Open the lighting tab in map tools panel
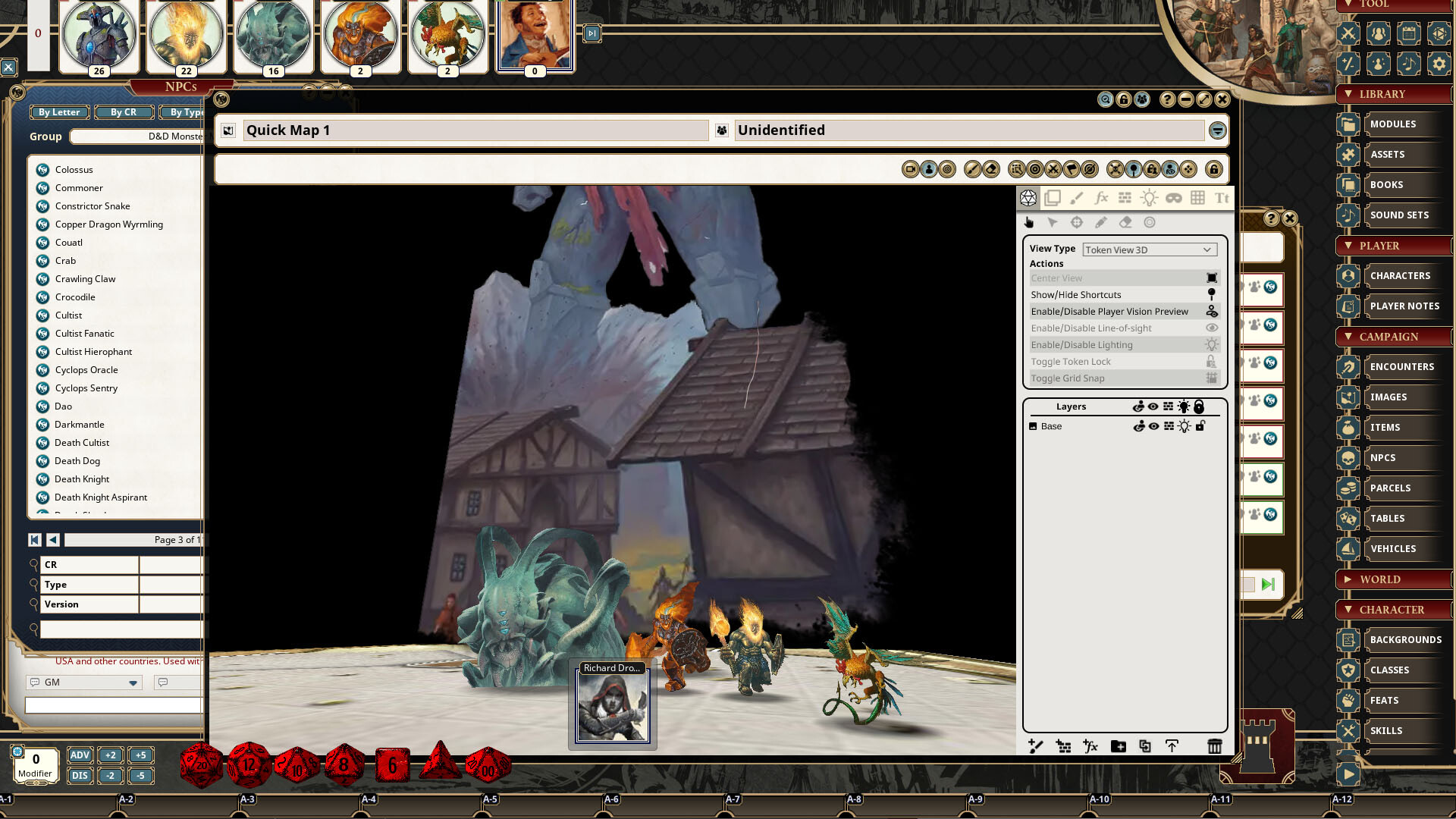This screenshot has height=819, width=1456. tap(1149, 198)
